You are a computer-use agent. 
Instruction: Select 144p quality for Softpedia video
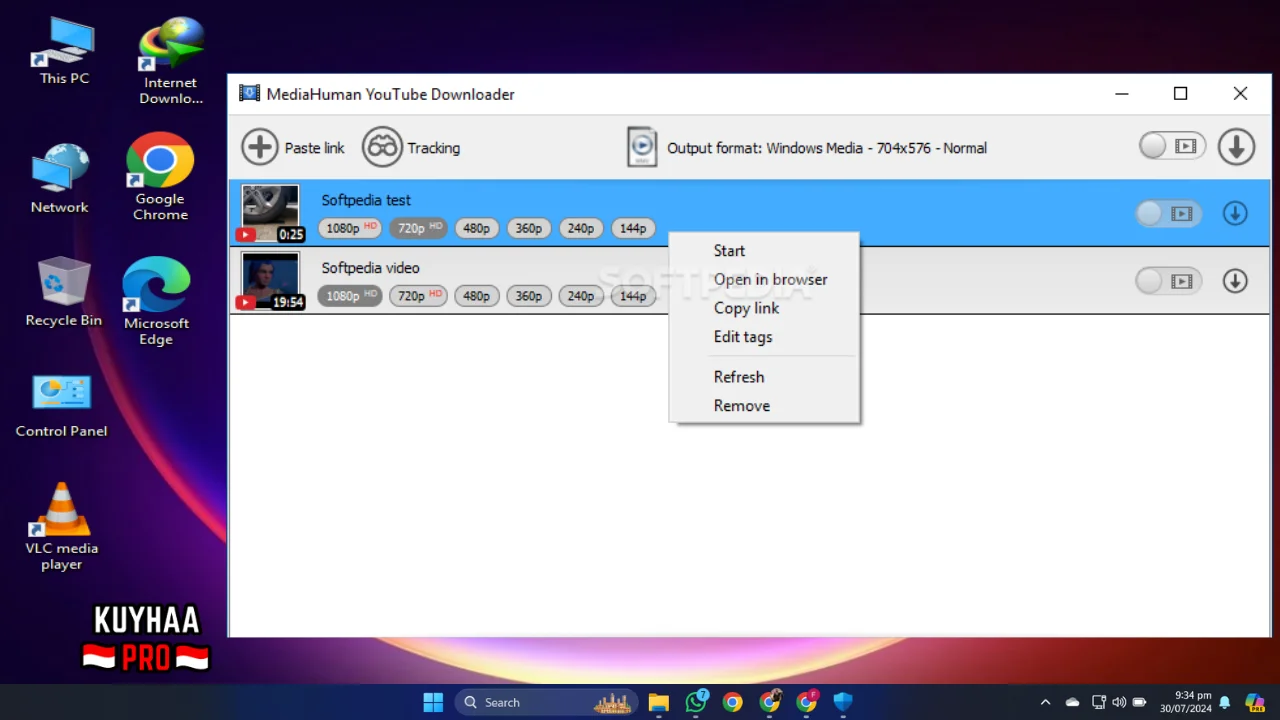633,296
